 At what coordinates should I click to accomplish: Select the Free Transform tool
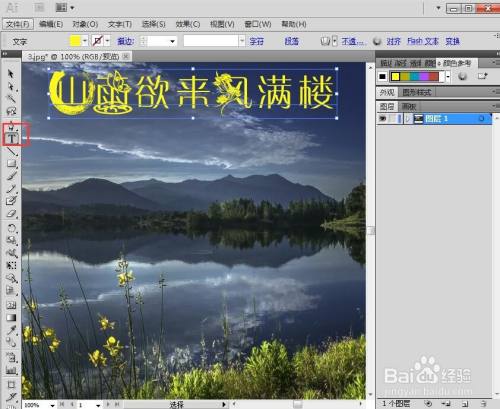point(12,265)
